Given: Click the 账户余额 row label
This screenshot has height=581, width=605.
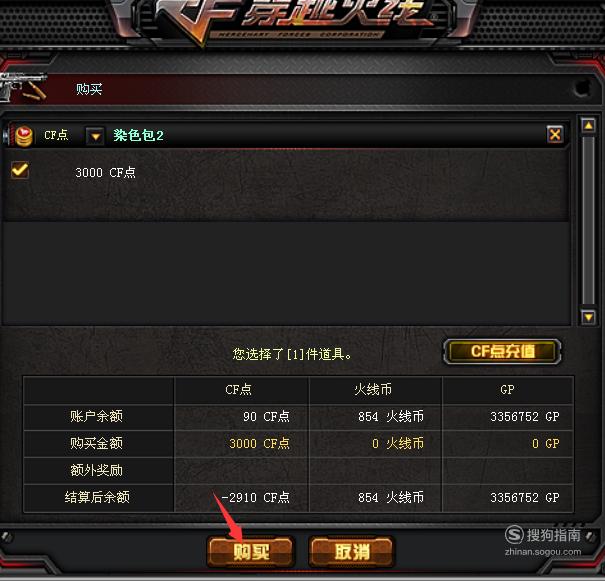Looking at the screenshot, I should [x=96, y=416].
